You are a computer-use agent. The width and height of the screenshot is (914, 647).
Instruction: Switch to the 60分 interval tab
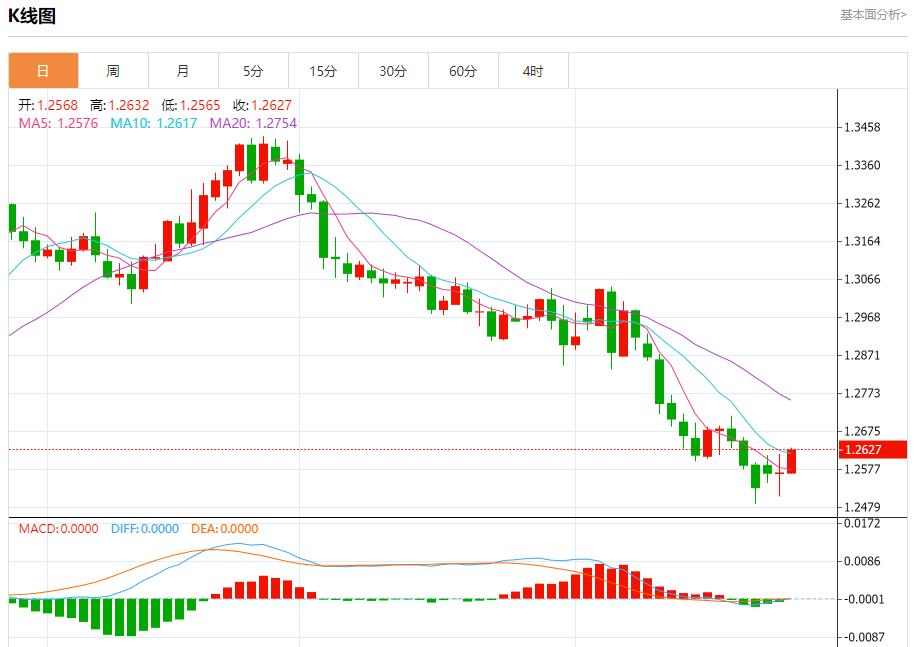(463, 71)
